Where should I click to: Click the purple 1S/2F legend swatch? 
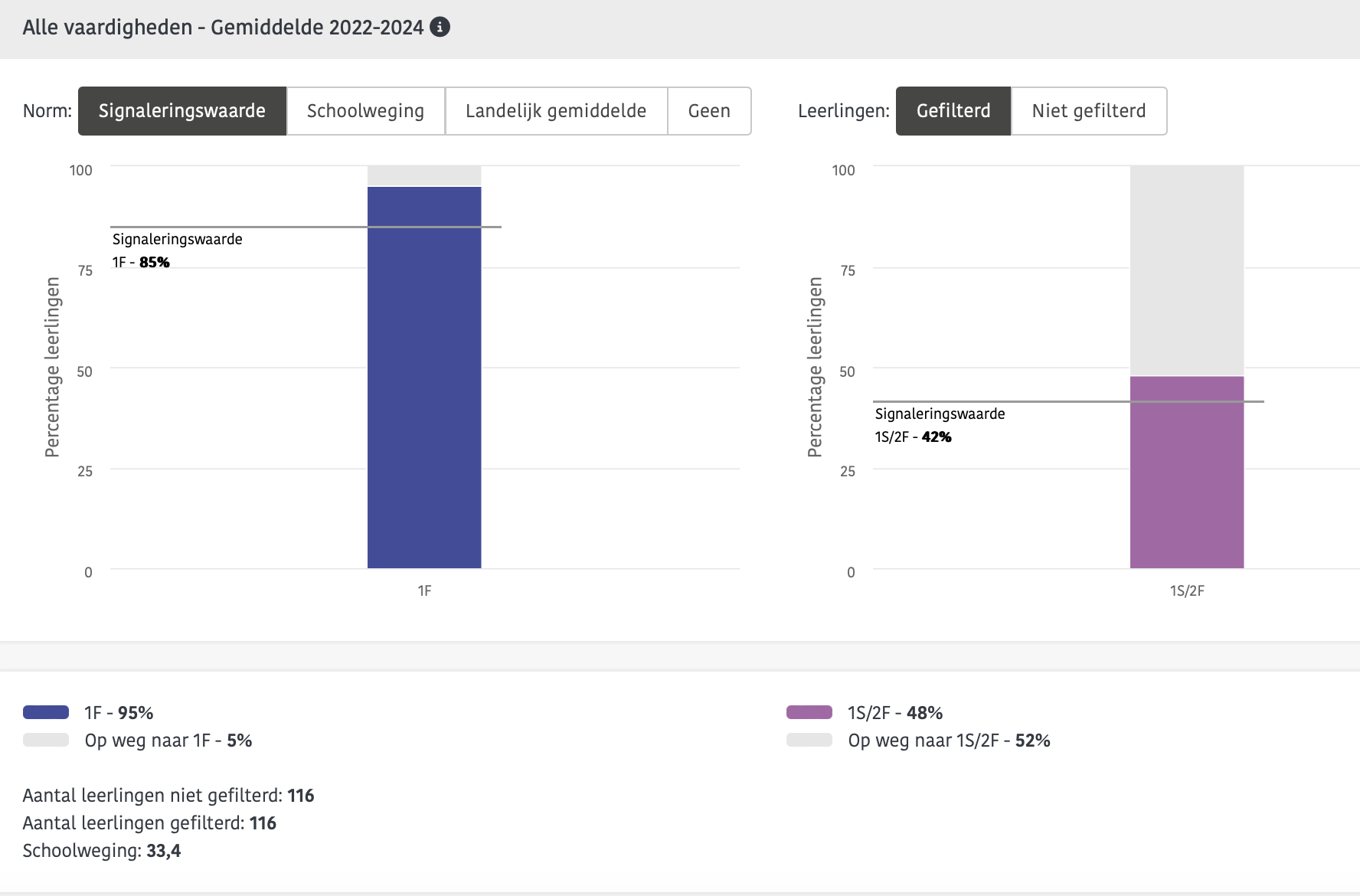coord(809,712)
